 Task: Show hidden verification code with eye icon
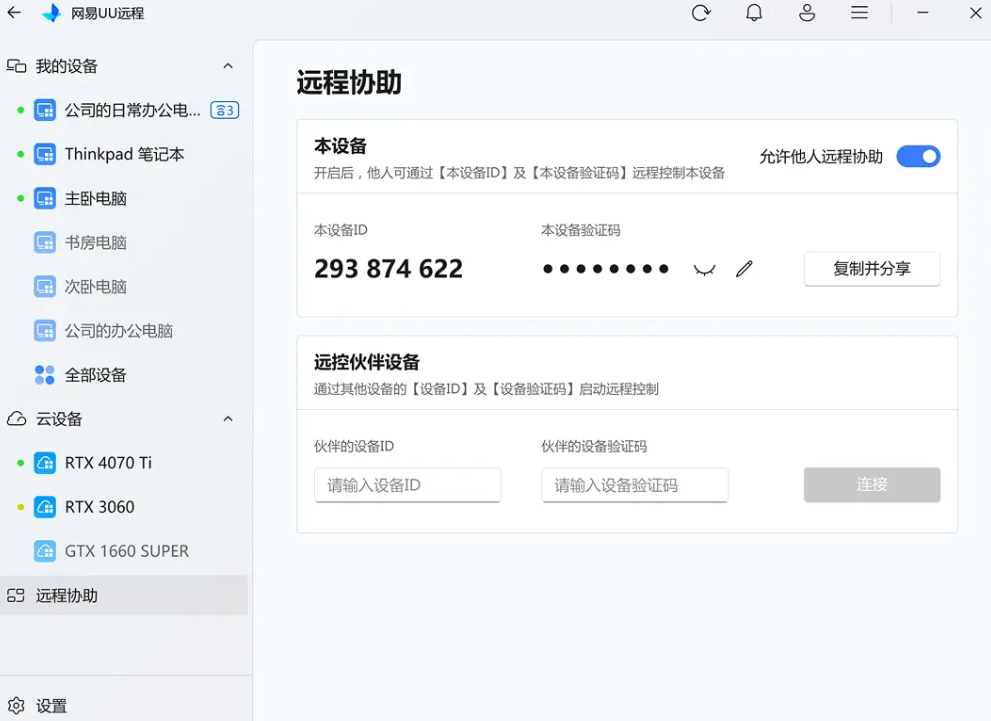coord(704,269)
